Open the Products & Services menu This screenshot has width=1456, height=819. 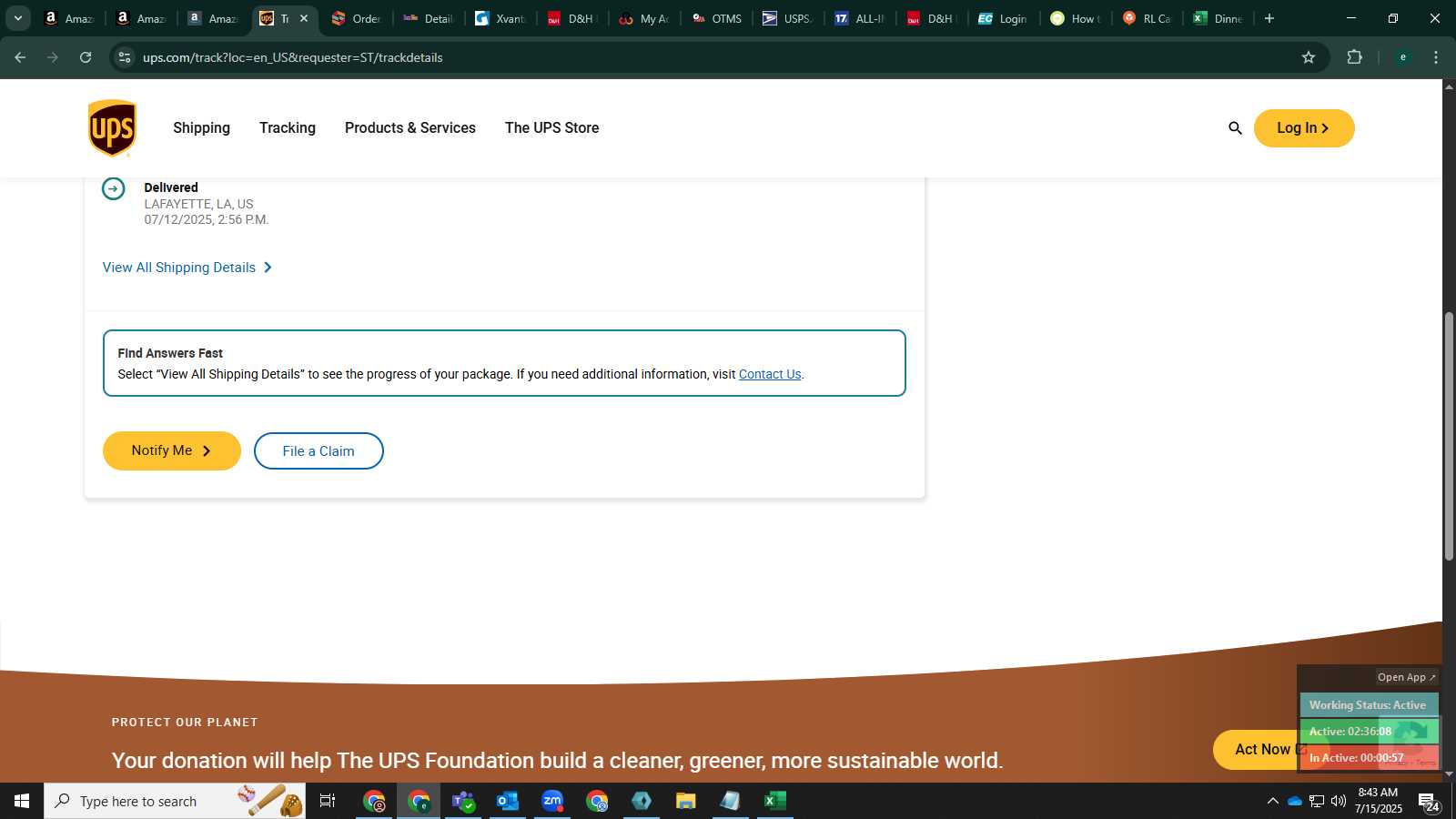[410, 128]
